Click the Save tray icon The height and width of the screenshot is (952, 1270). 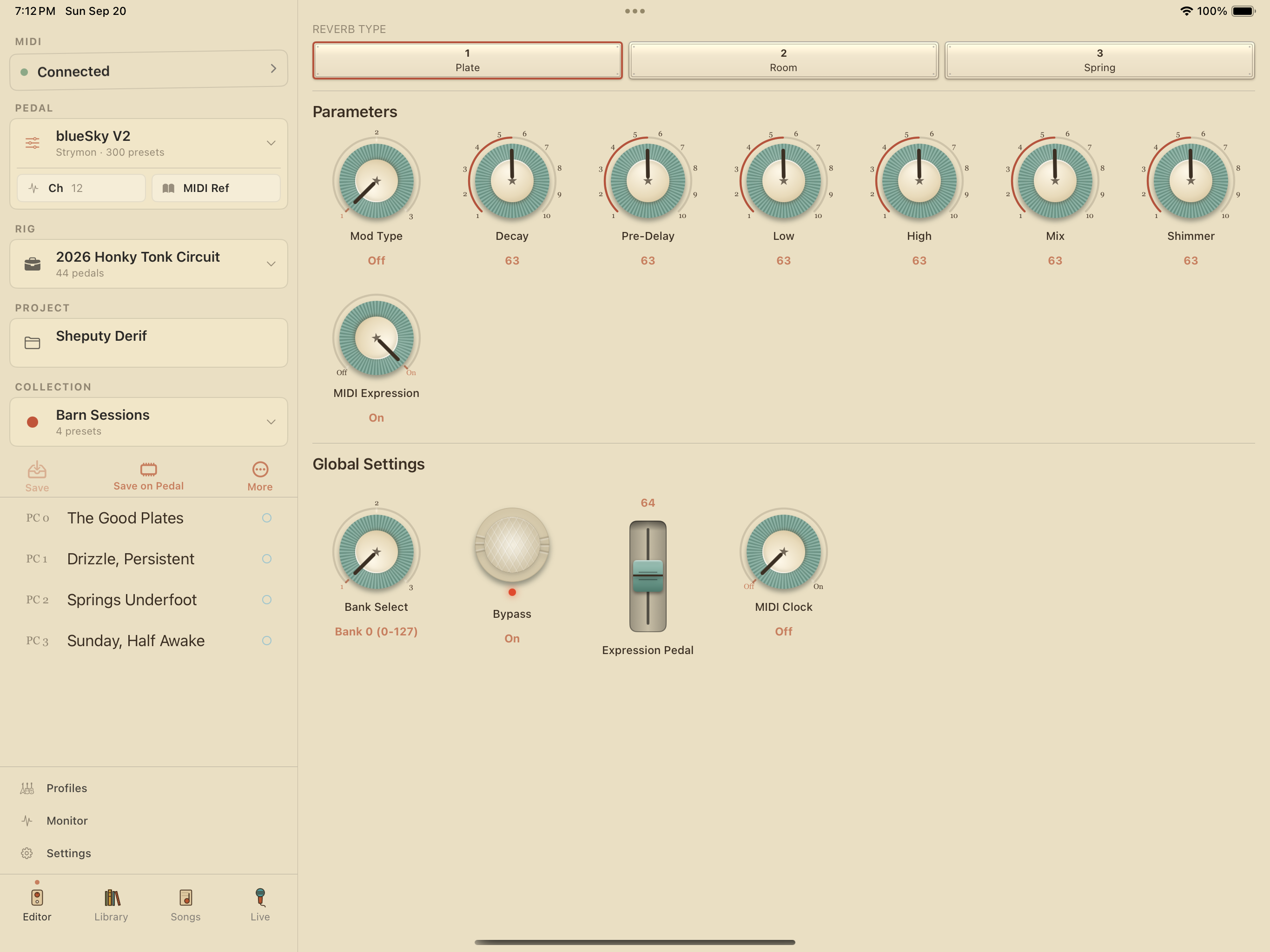[37, 469]
